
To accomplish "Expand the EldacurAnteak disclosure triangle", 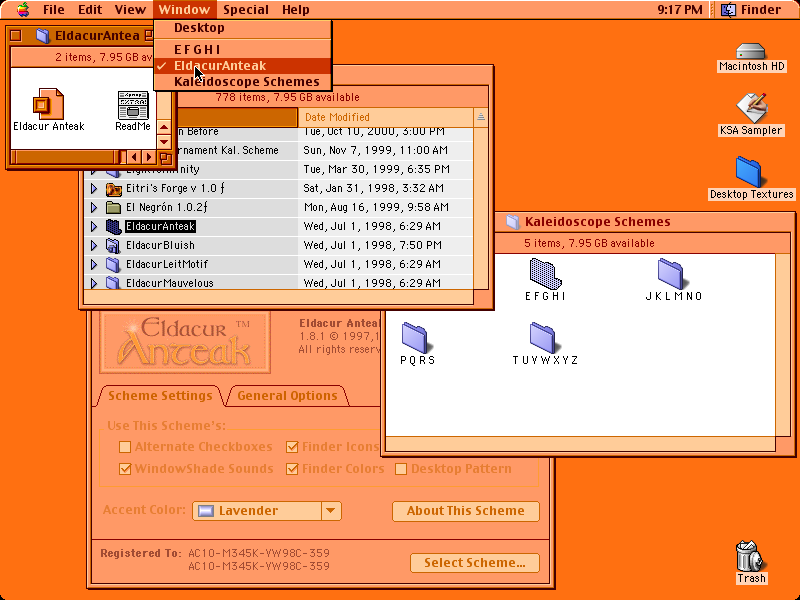I will click(94, 227).
